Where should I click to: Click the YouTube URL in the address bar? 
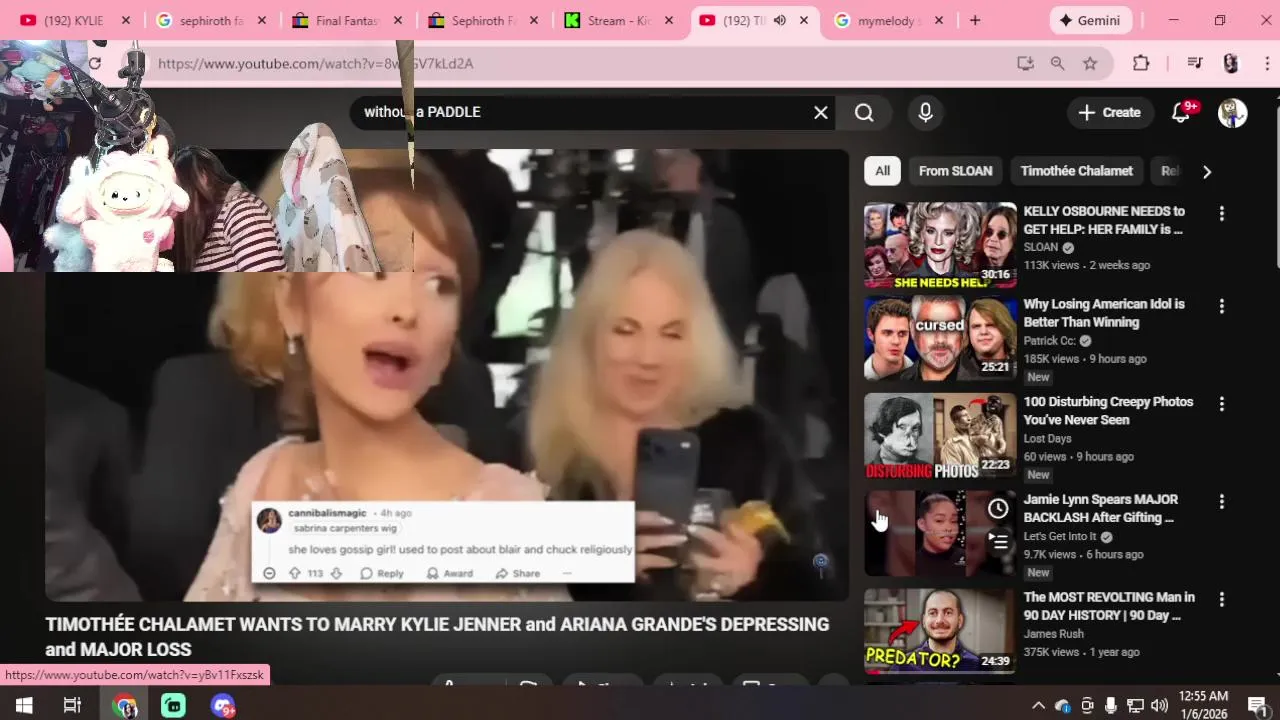(316, 63)
